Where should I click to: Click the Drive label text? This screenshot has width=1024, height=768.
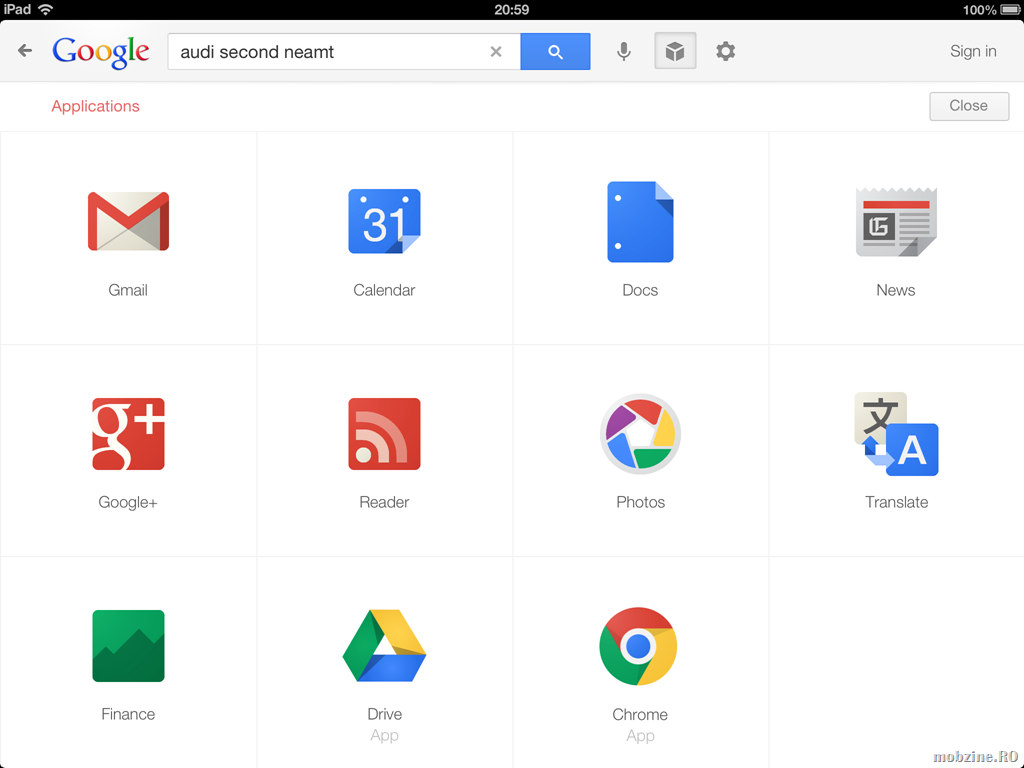point(385,714)
